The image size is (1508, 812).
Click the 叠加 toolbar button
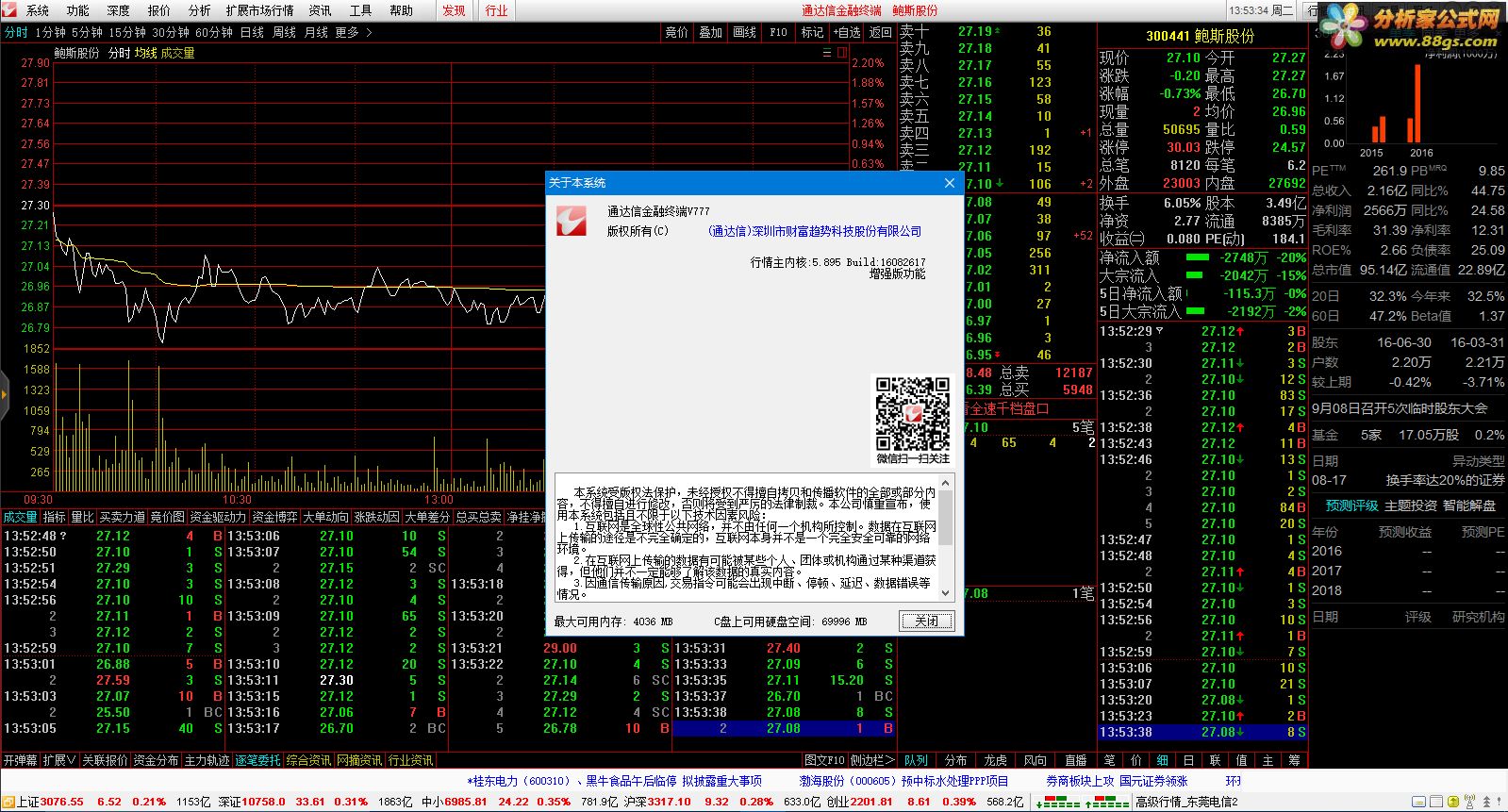coord(710,32)
